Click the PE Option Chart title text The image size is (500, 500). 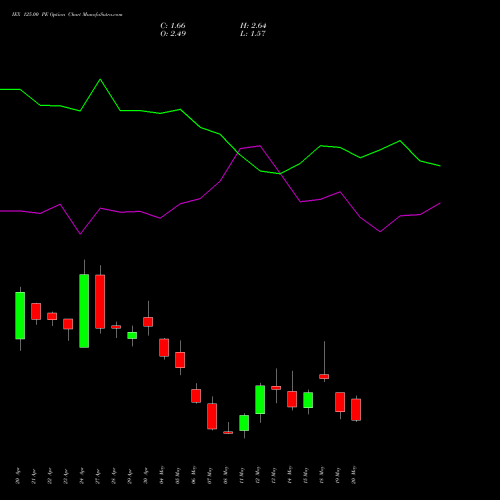[x=67, y=15]
